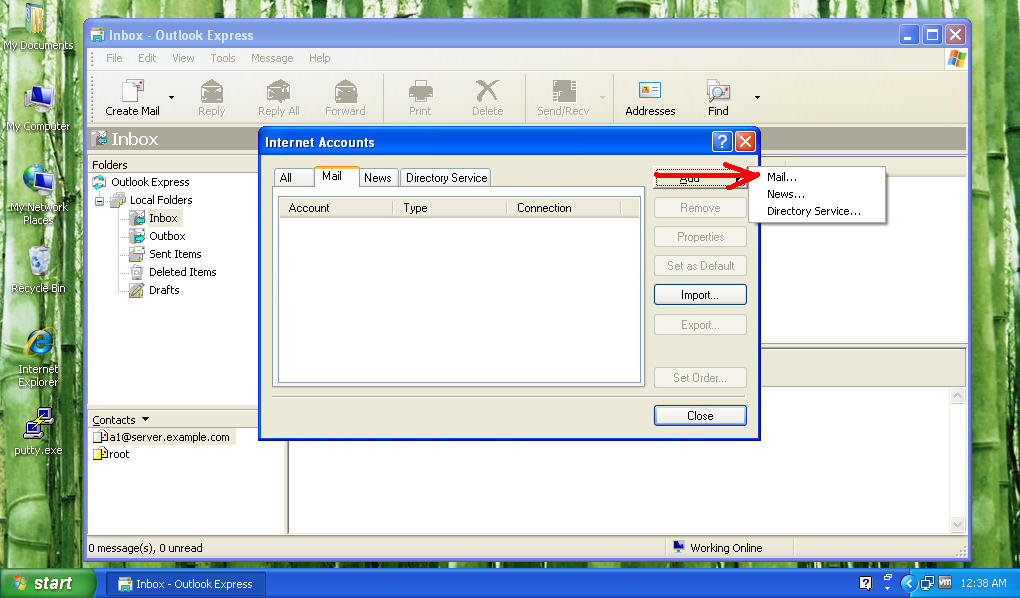
Task: Click the Internet Accounts help question icon
Action: [722, 141]
